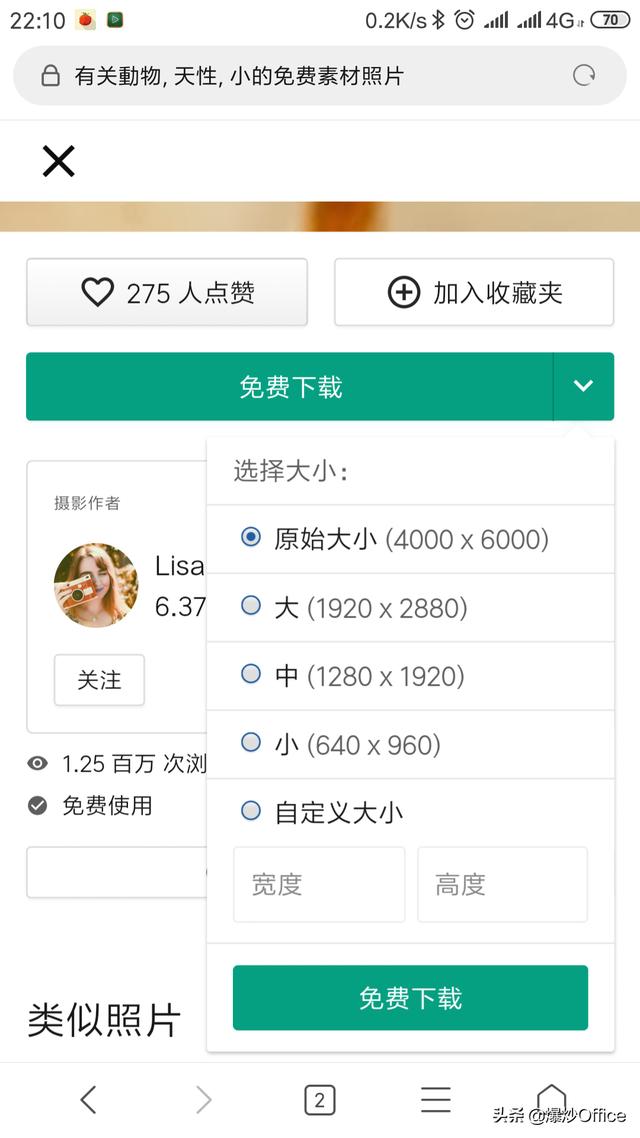Viewport: 640px width, 1138px height.
Task: Go back with browser back arrow
Action: 88,1100
